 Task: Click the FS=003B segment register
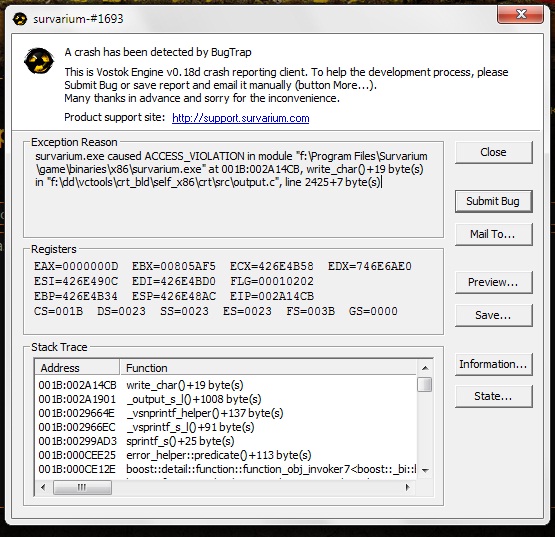(310, 312)
